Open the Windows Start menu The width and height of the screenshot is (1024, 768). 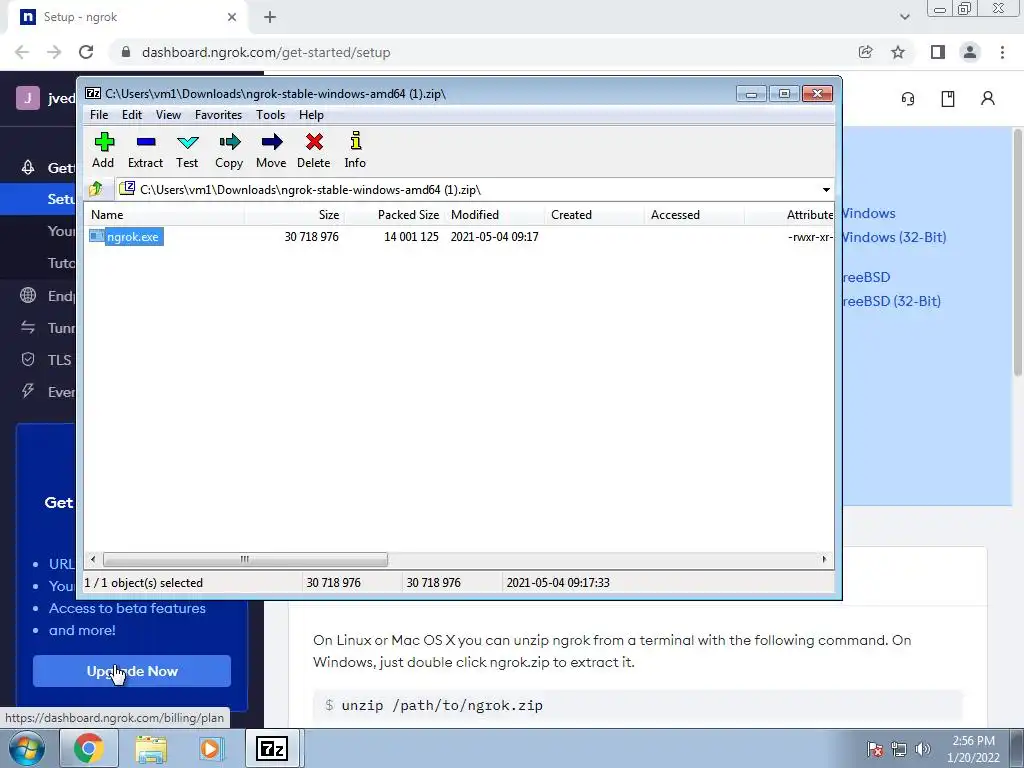point(26,748)
